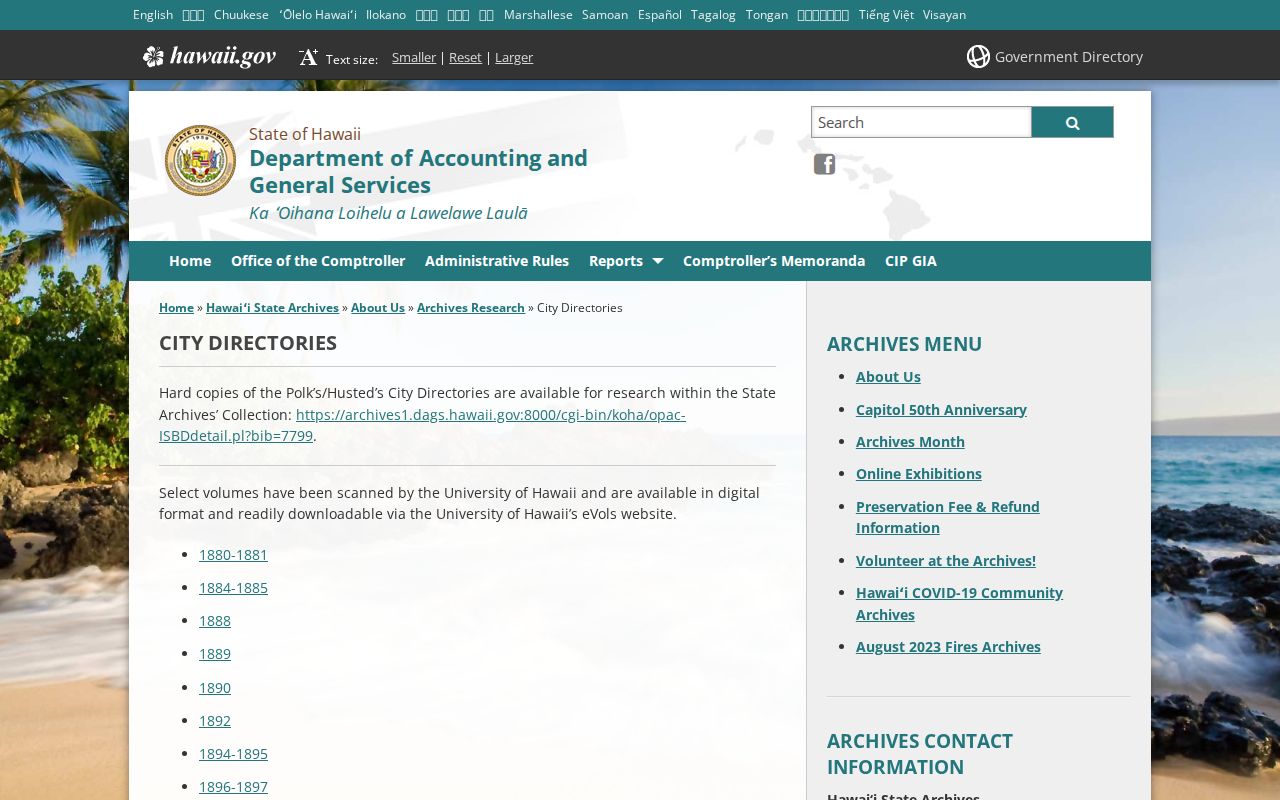Open the Home navigation menu item
Viewport: 1280px width, 800px height.
(x=190, y=261)
